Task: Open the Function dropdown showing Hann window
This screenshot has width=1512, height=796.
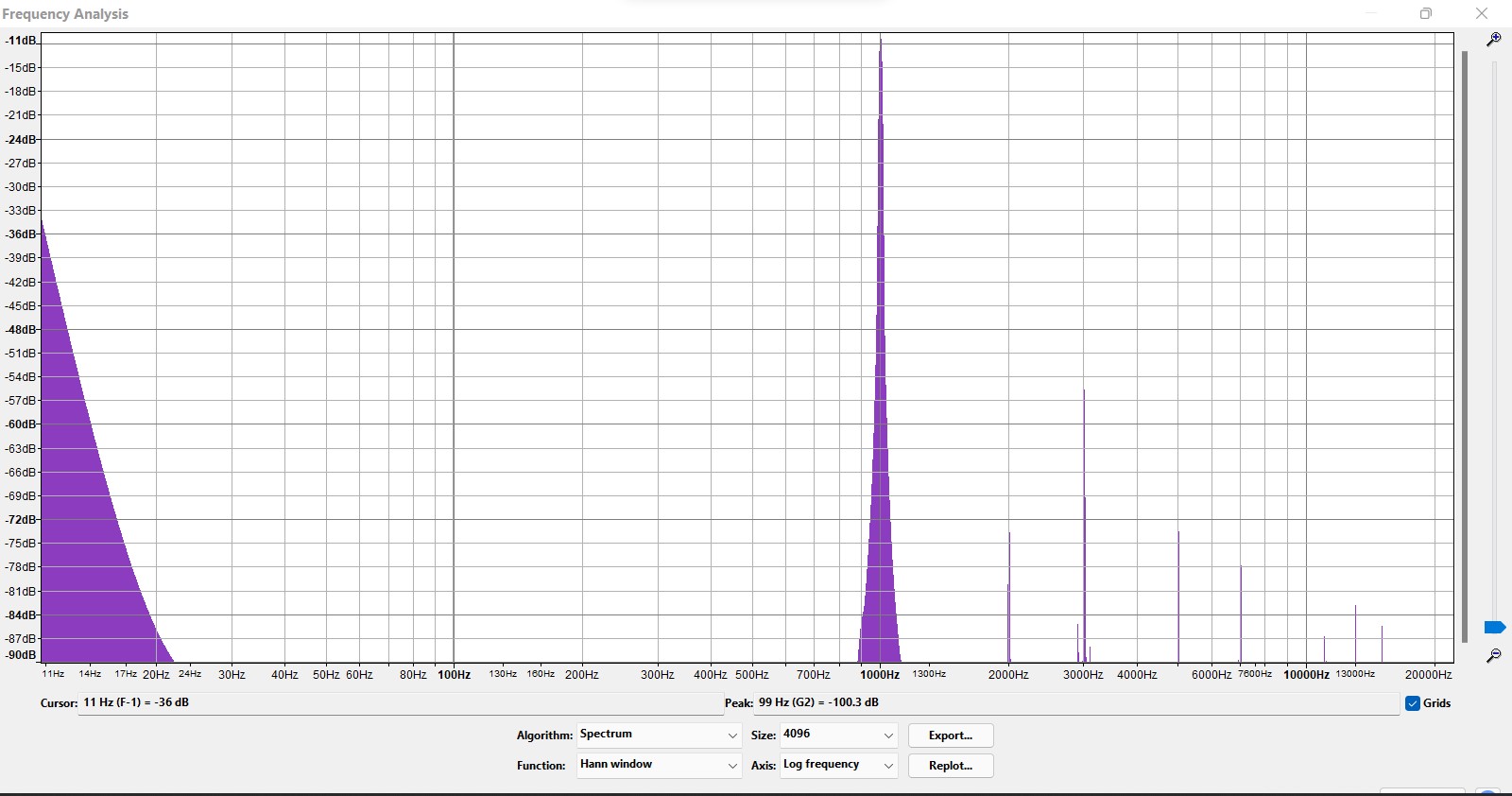Action: point(659,765)
